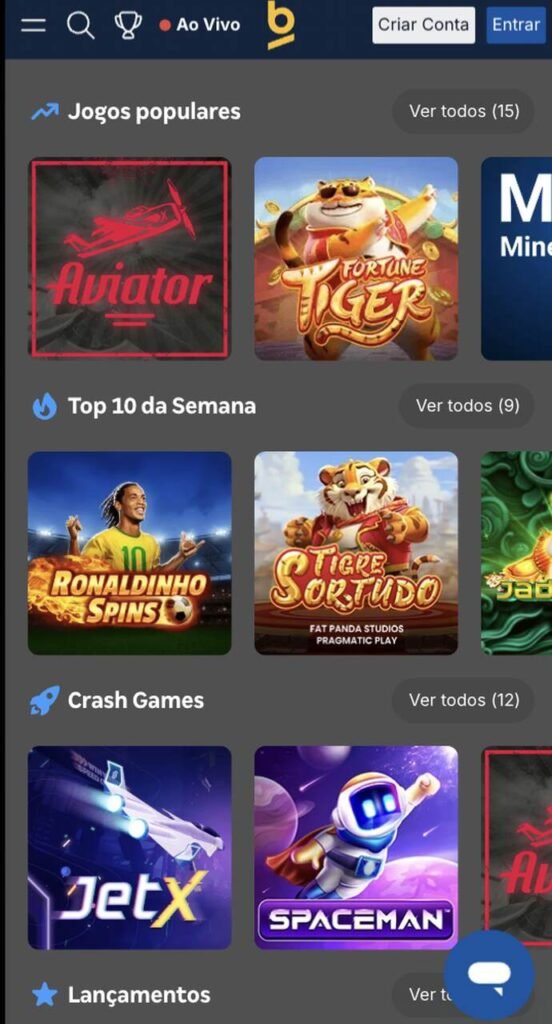Open the Aviator game thumbnail
The width and height of the screenshot is (552, 1024).
[129, 259]
